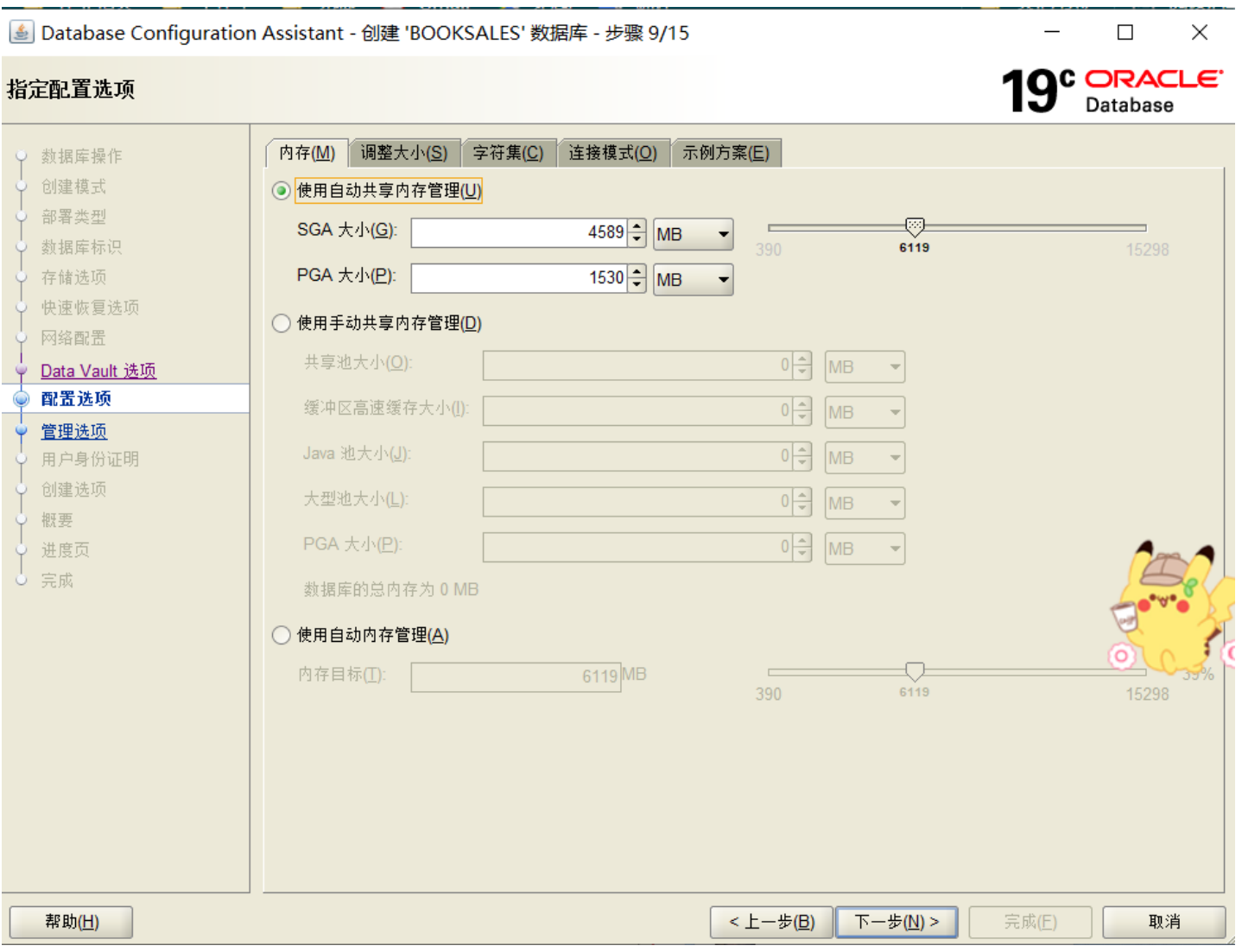Select the 概要 step in sidebar
Screen dimensions: 1242x952
pyautogui.click(x=57, y=520)
